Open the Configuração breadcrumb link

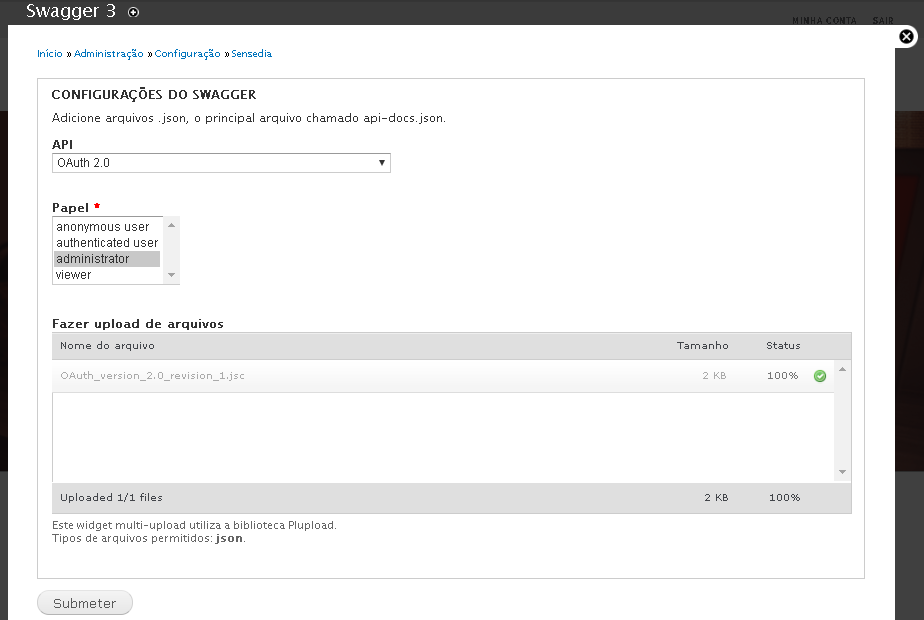pyautogui.click(x=187, y=54)
